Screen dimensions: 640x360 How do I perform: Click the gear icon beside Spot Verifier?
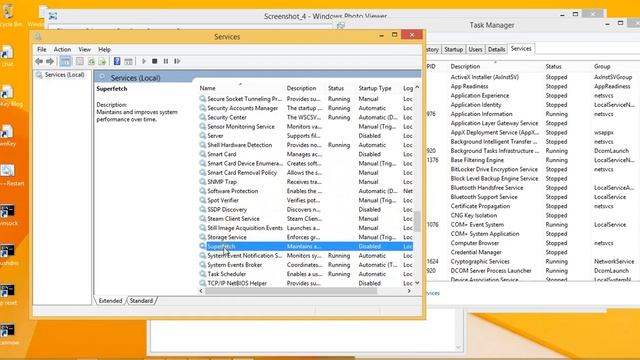(202, 200)
